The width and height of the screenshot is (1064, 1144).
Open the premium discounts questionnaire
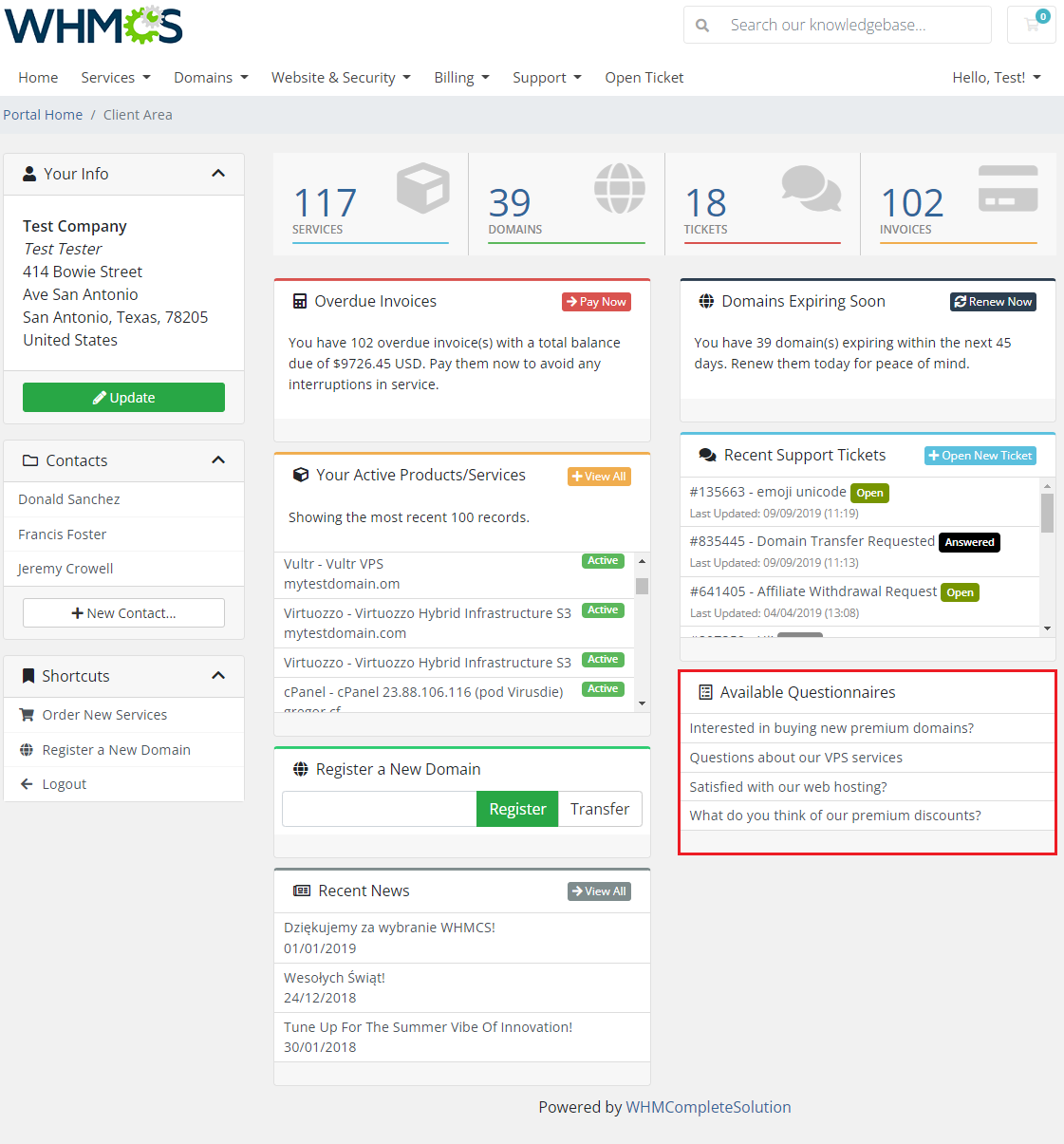pos(868,816)
